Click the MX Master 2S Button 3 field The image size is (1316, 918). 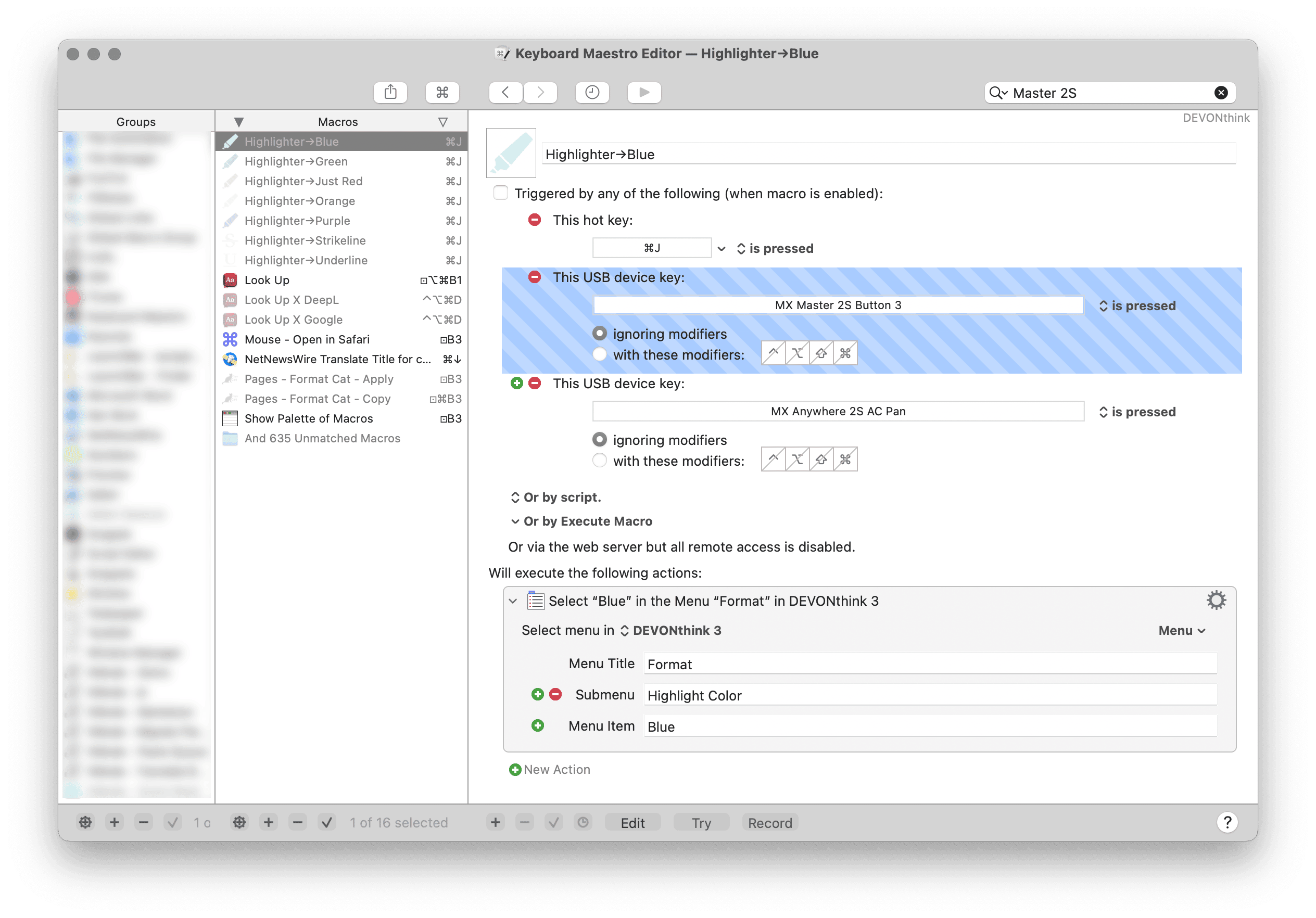(x=838, y=305)
